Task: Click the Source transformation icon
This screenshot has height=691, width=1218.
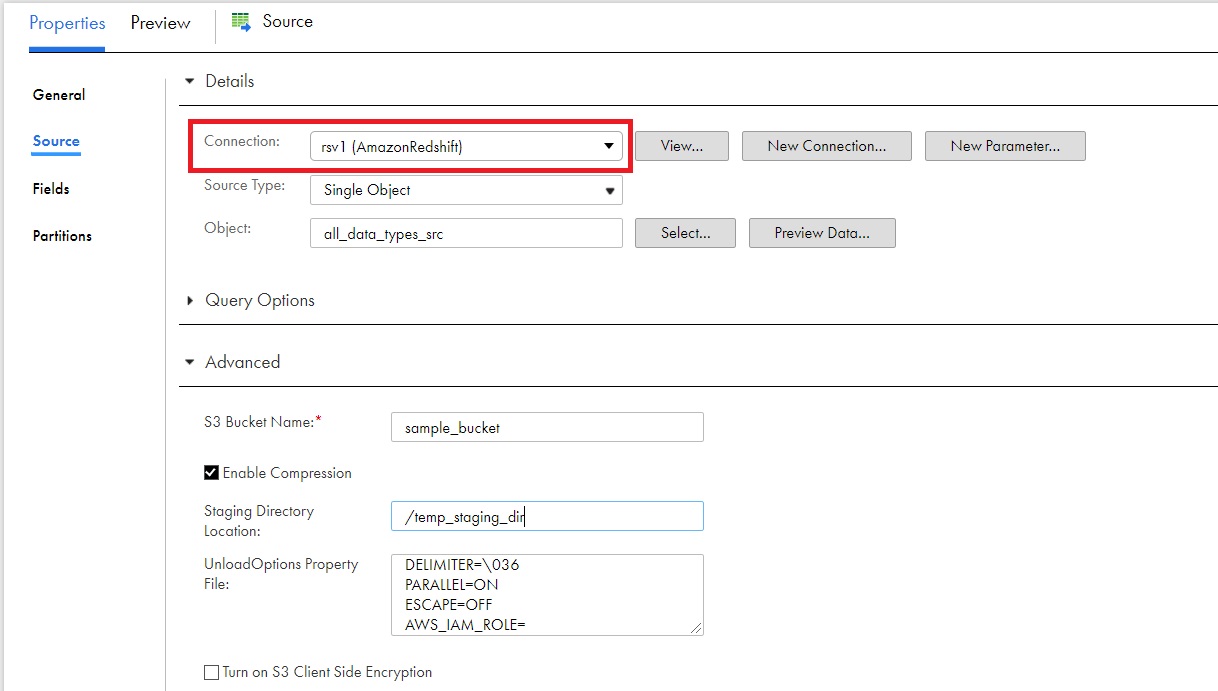Action: click(x=241, y=22)
